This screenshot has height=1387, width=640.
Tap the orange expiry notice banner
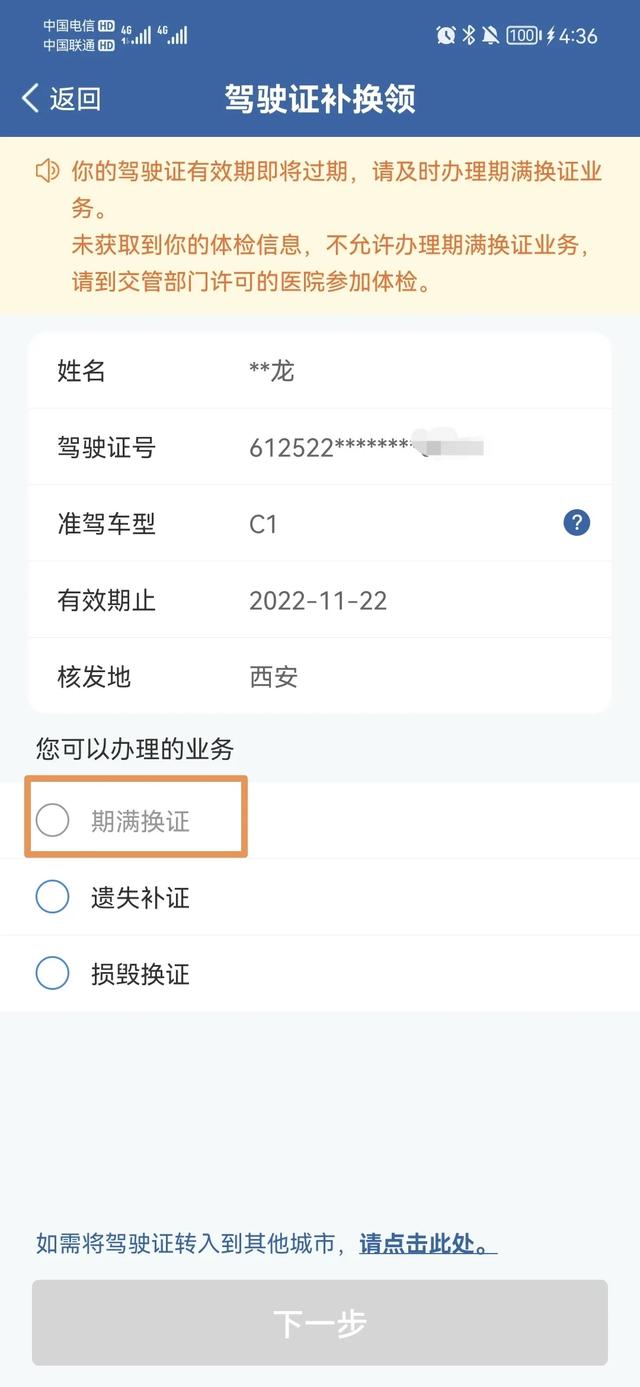point(320,226)
